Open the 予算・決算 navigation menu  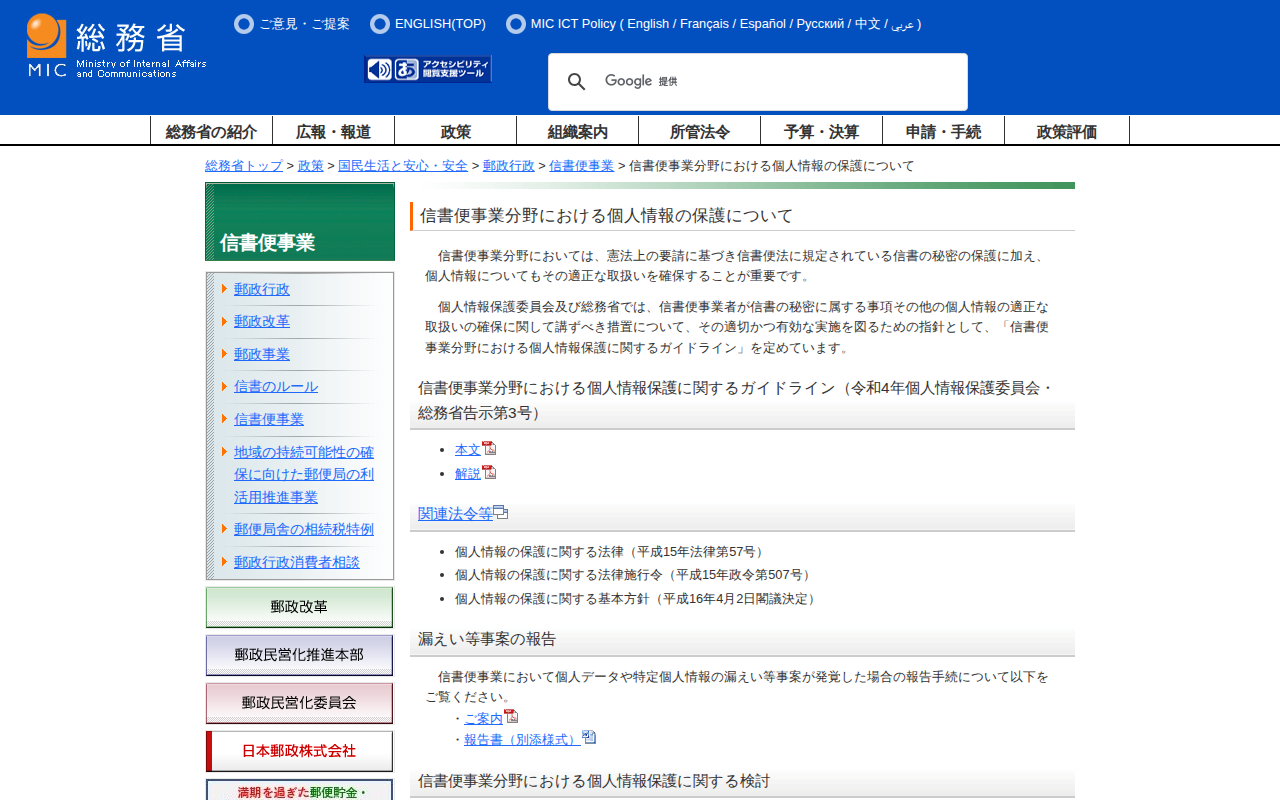click(821, 131)
